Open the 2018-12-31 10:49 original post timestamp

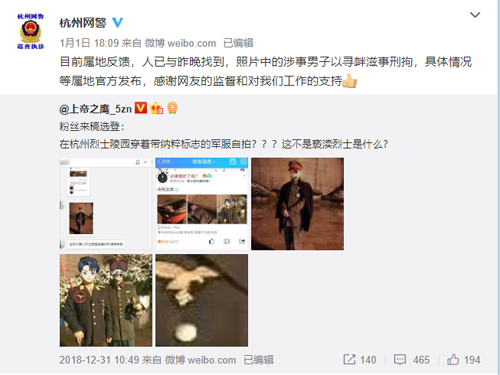click(x=99, y=360)
